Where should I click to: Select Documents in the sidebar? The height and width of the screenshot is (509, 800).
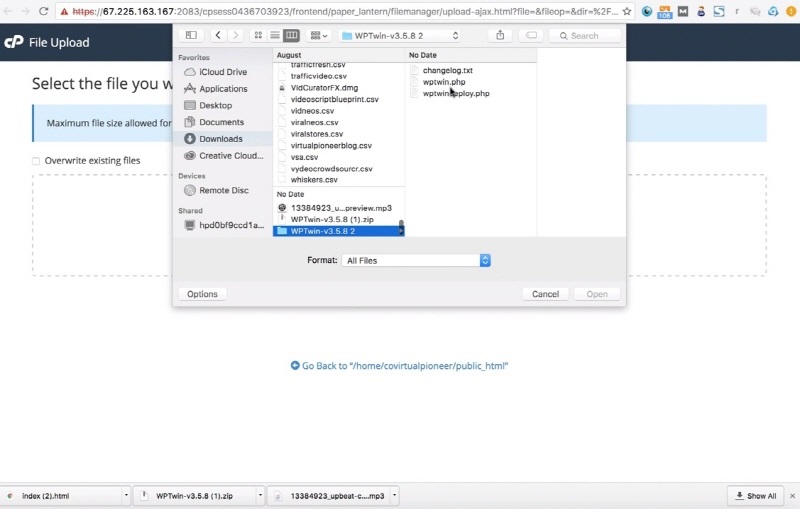(x=222, y=122)
